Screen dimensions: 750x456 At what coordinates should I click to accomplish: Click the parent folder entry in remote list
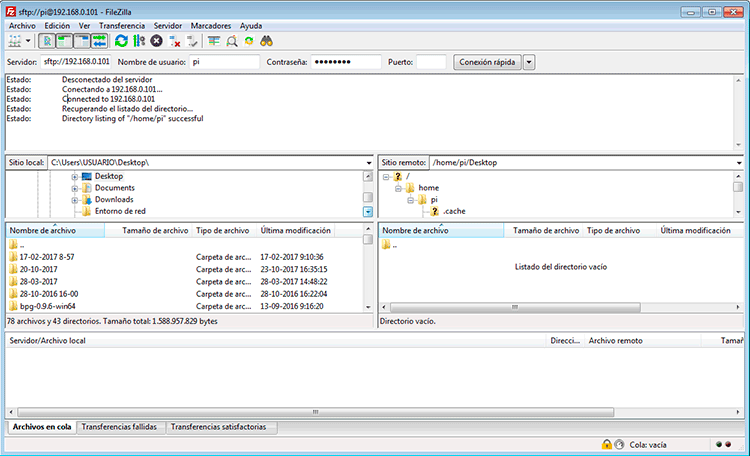pos(389,245)
